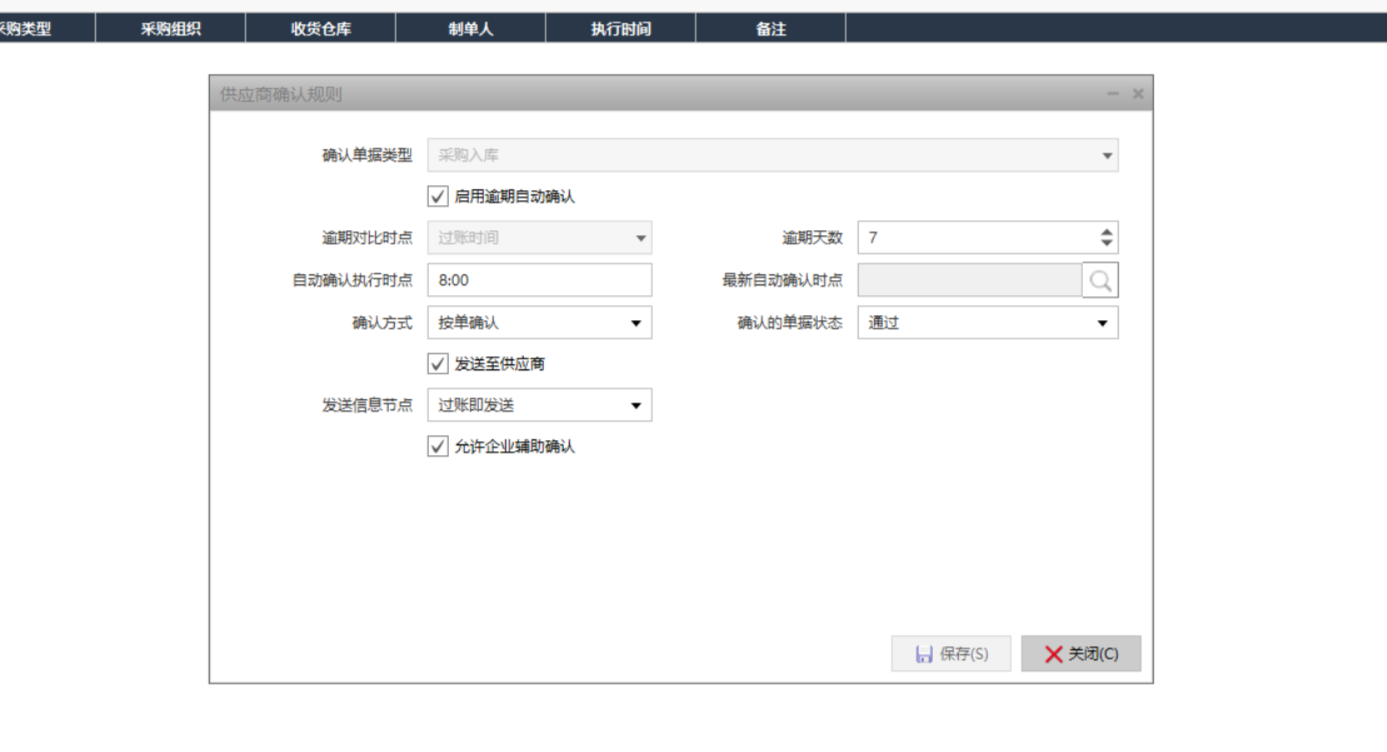Open the 逾期对比时点 dropdown
The image size is (1387, 752).
click(641, 239)
